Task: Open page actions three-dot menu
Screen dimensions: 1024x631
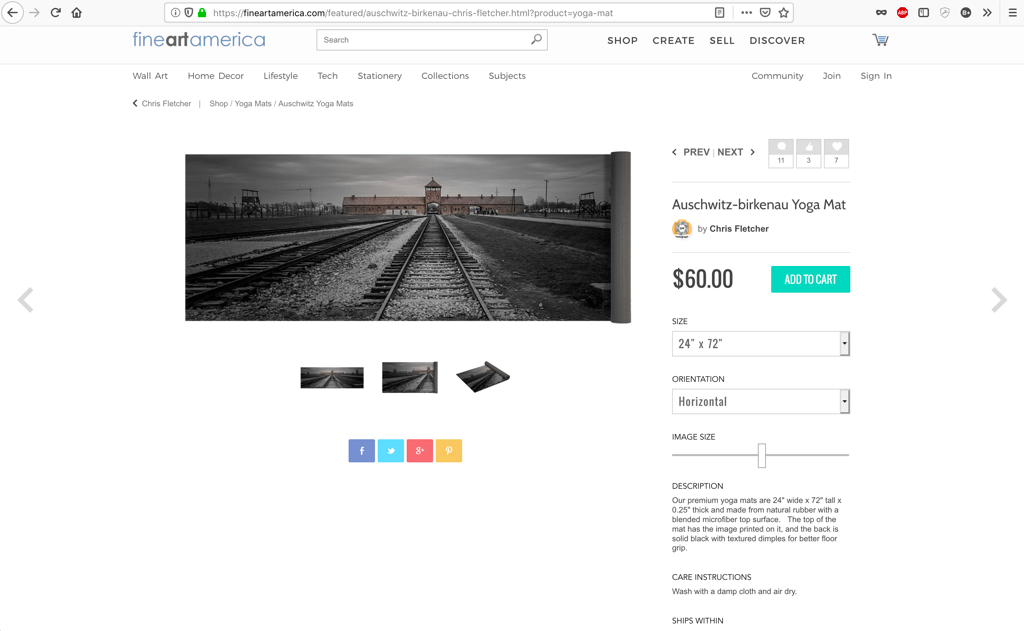Action: (x=746, y=12)
